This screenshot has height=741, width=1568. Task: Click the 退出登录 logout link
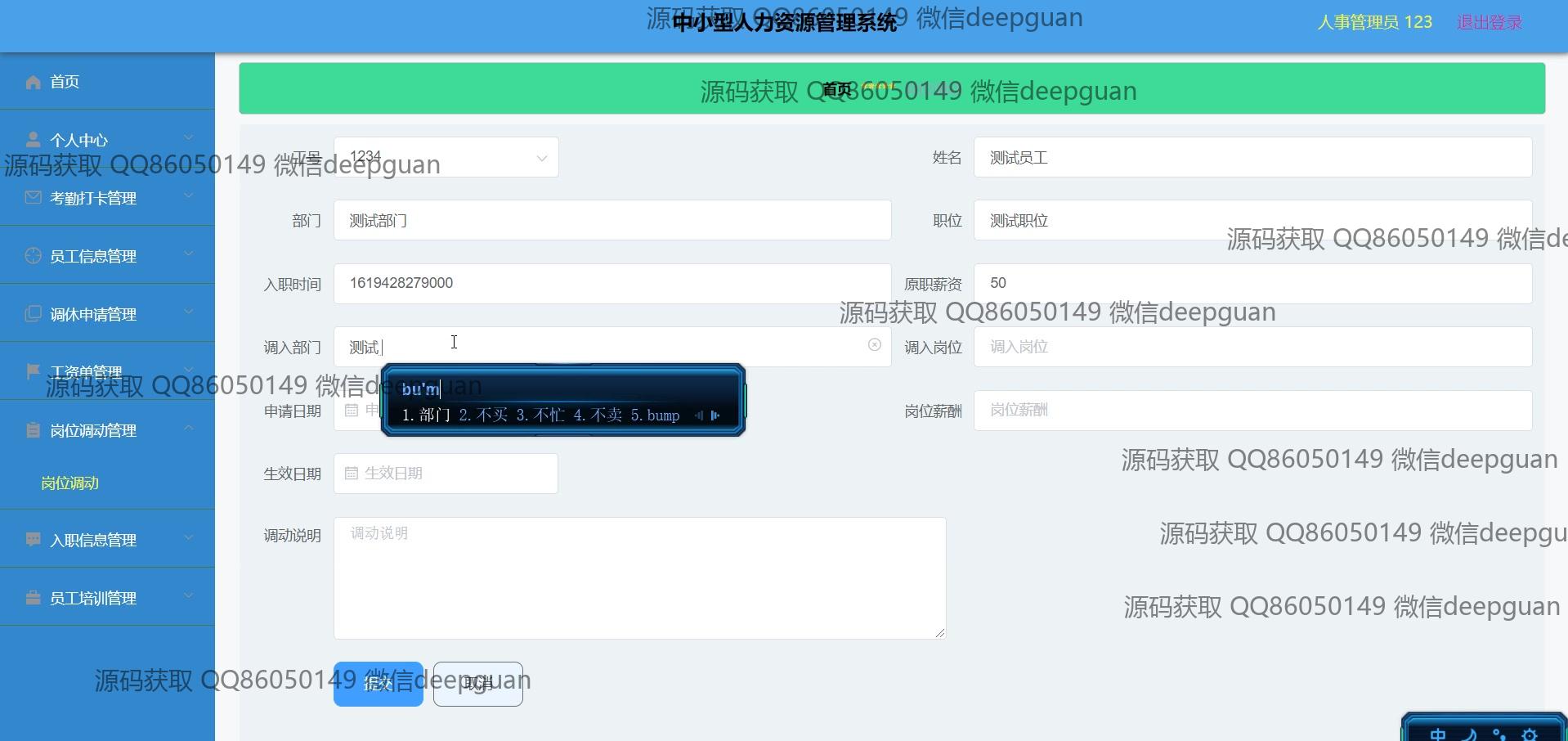pyautogui.click(x=1489, y=23)
